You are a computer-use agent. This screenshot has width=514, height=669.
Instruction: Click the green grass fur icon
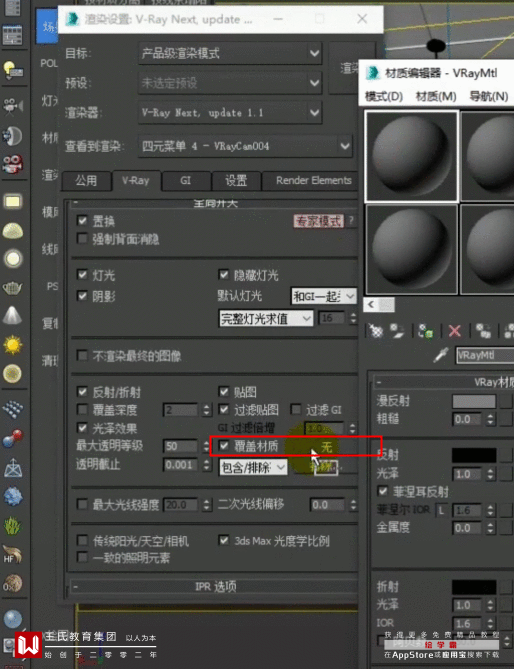pos(12,526)
